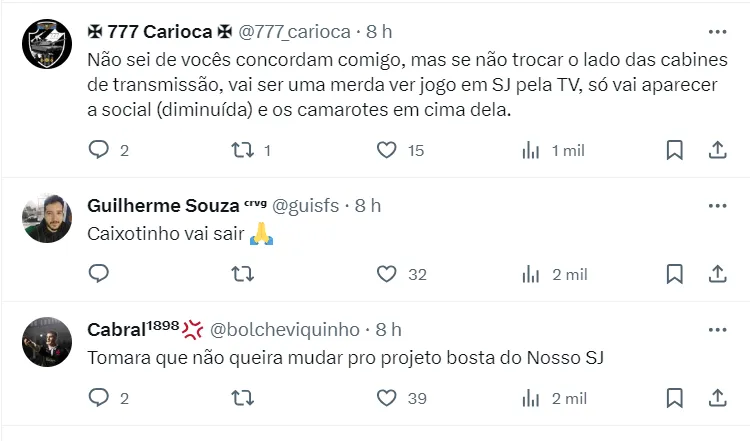Reply to 777 Carioca's tweet
This screenshot has height=441, width=750.
(x=98, y=150)
